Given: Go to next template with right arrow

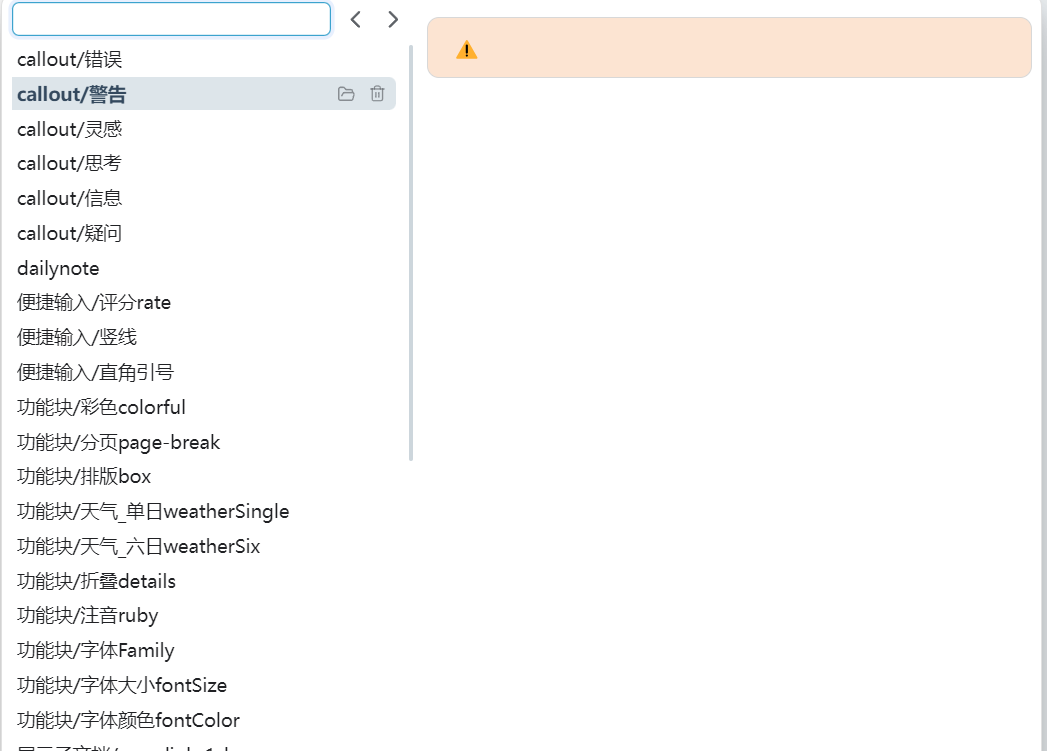Looking at the screenshot, I should (x=393, y=19).
